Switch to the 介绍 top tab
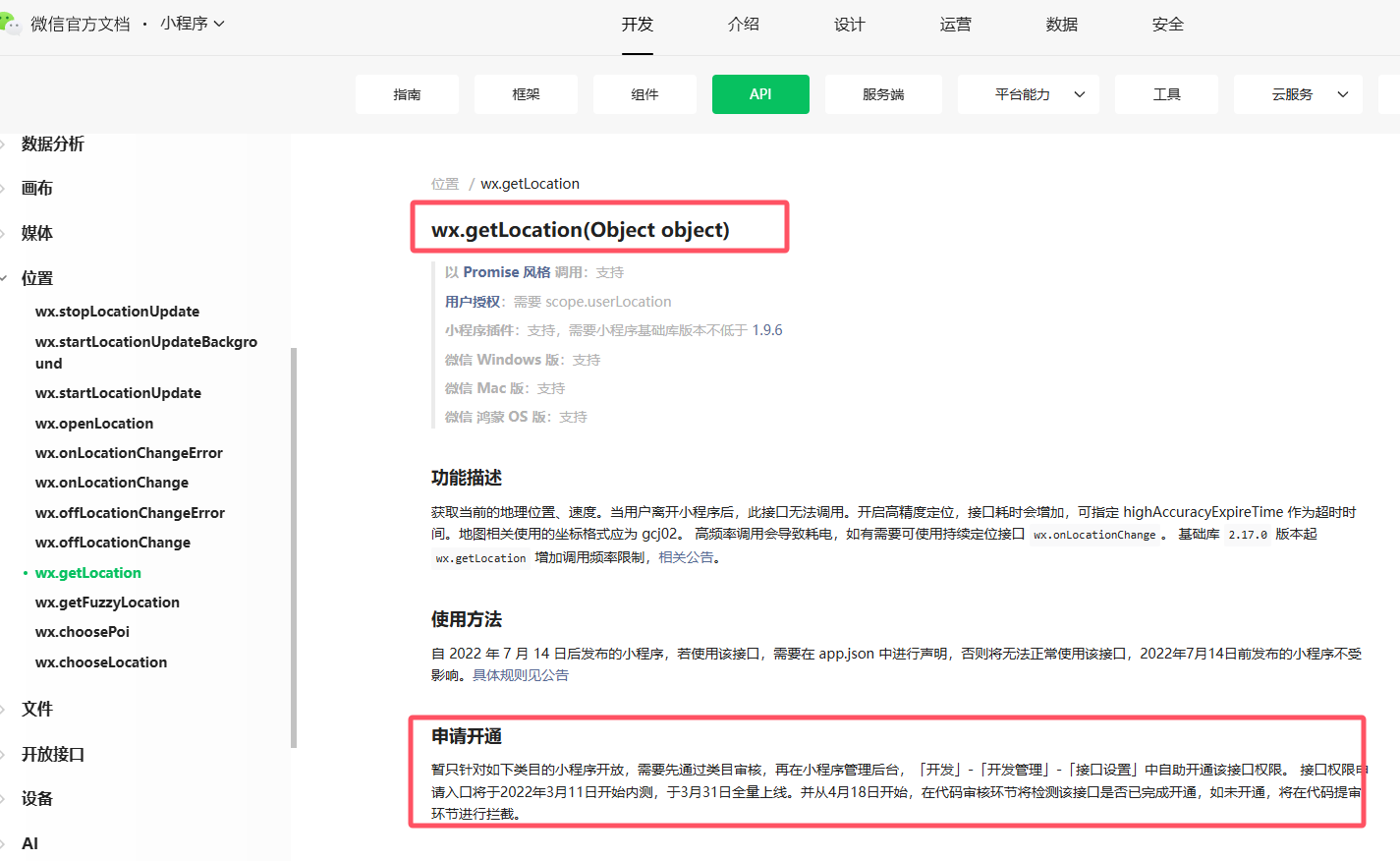The width and height of the screenshot is (1400, 861). pyautogui.click(x=744, y=25)
